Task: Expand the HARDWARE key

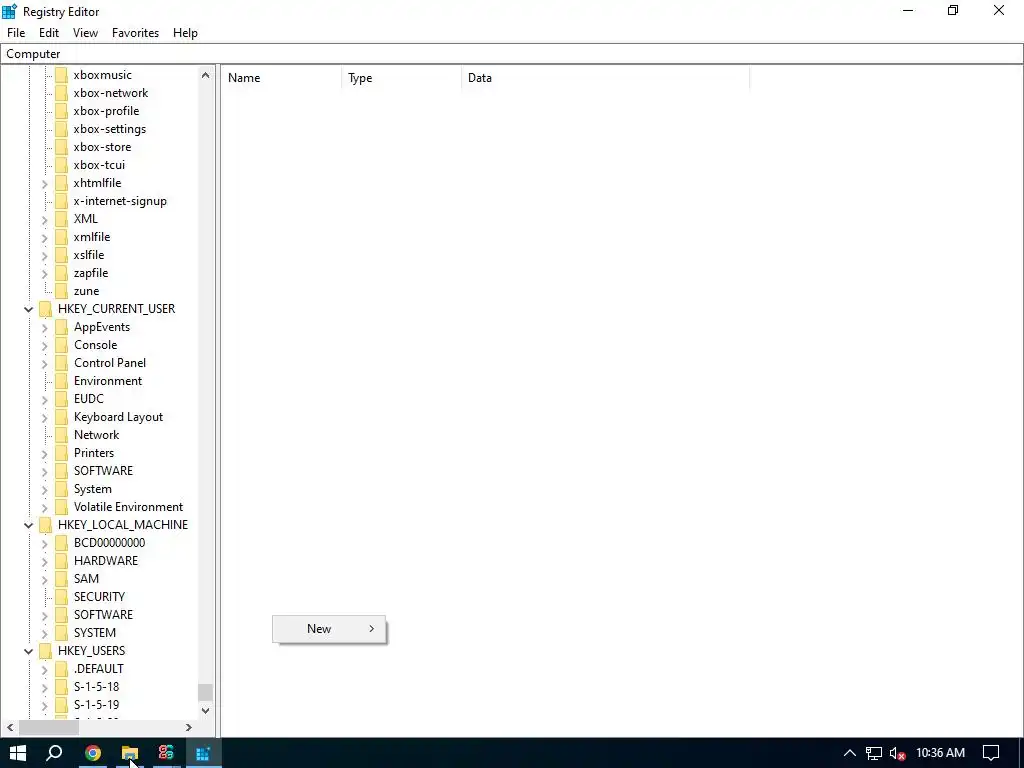Action: pyautogui.click(x=44, y=561)
